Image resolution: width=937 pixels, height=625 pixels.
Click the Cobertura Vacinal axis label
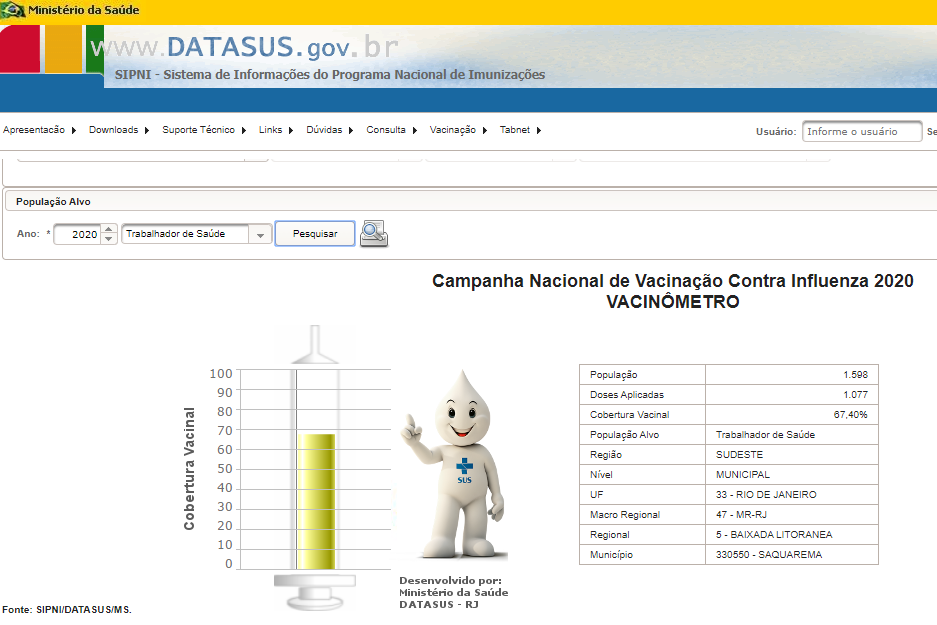189,468
